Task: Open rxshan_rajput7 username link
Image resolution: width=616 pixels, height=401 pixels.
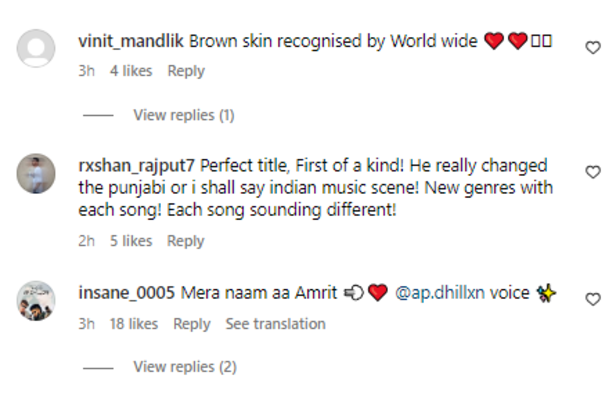Action: point(137,165)
